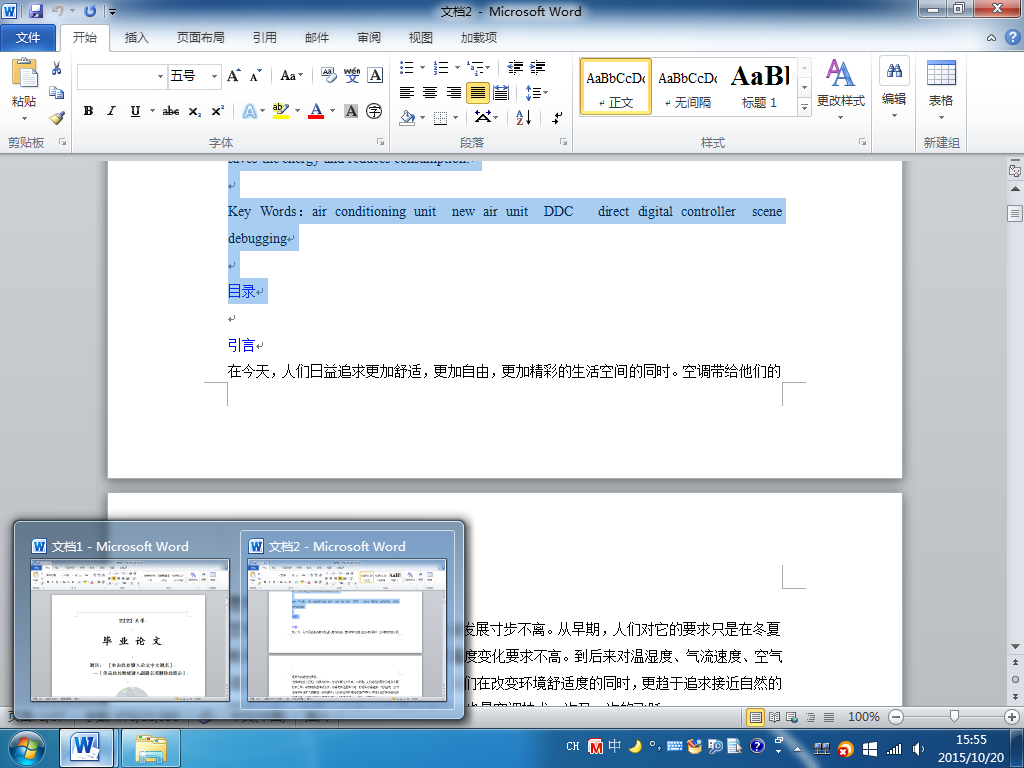Toggle Bold formatting
This screenshot has height=768, width=1024.
88,111
